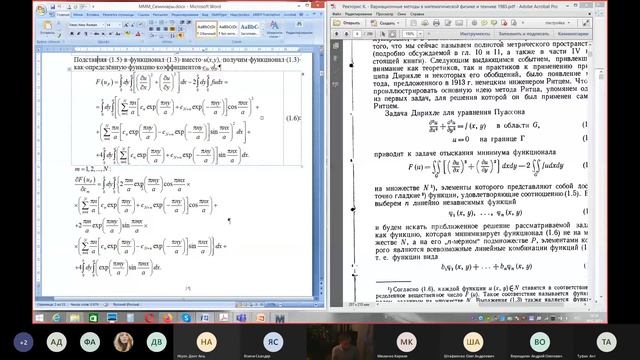Open Line Spacing dropdown in Word
Image resolution: width=640 pixels, height=360 pixels.
(x=180, y=29)
